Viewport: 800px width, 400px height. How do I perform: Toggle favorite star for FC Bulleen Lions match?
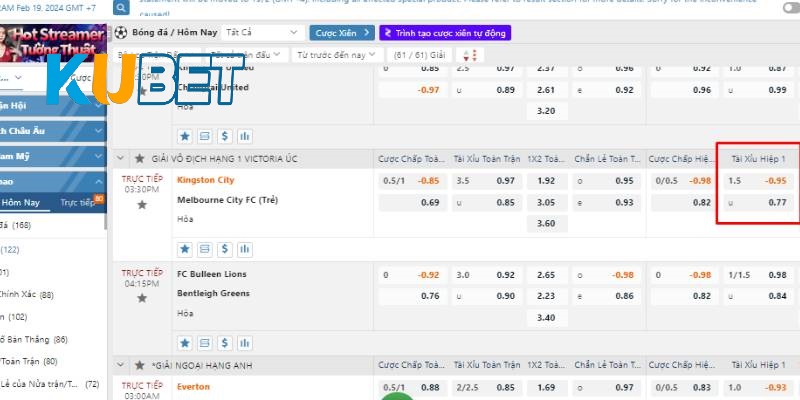click(x=141, y=298)
